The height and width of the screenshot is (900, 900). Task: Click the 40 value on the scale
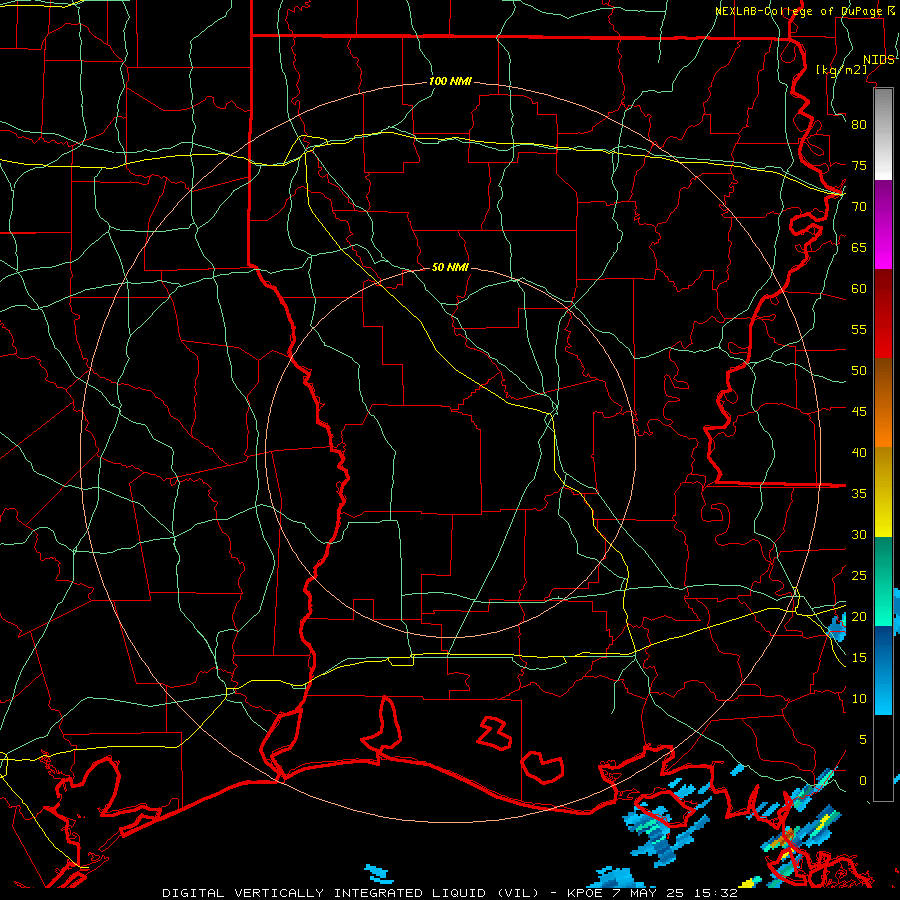click(859, 452)
